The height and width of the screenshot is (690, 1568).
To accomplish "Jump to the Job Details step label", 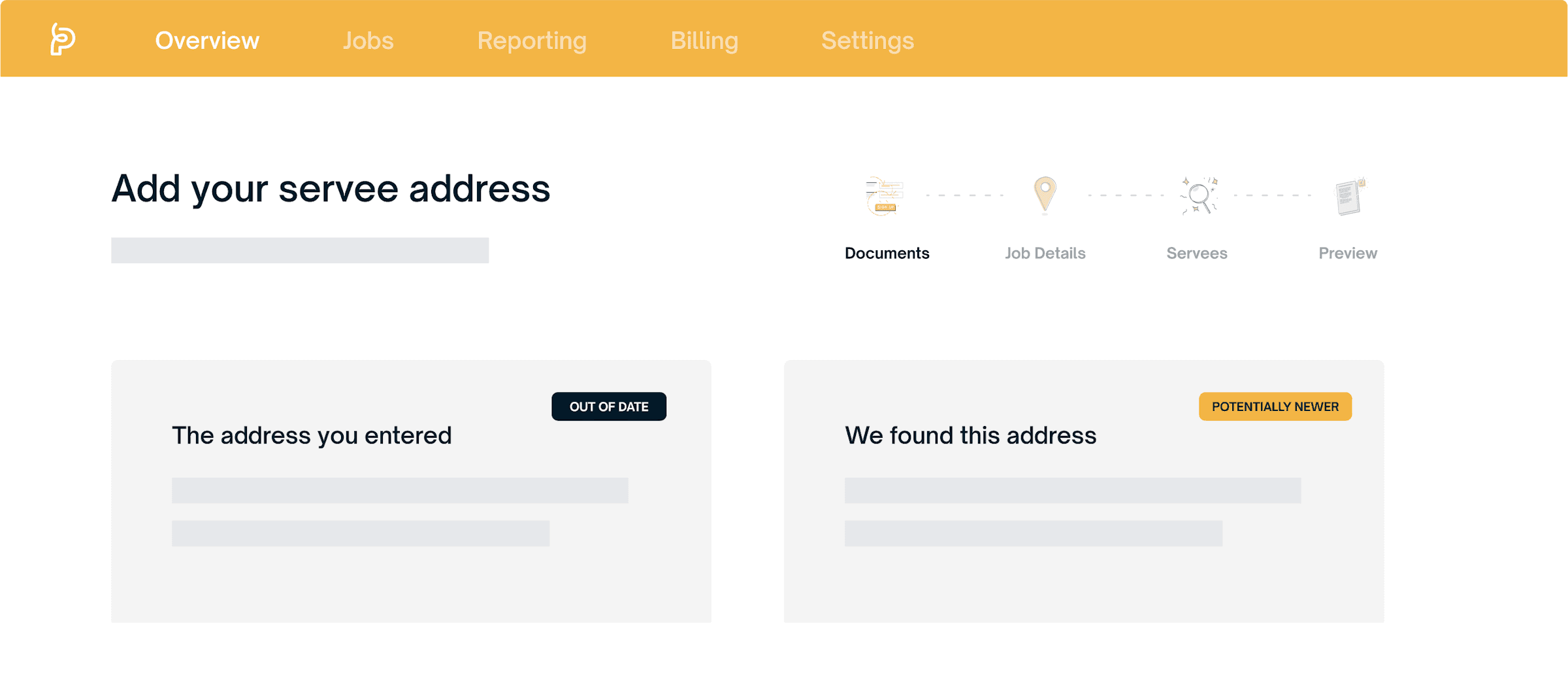I will [x=1045, y=253].
